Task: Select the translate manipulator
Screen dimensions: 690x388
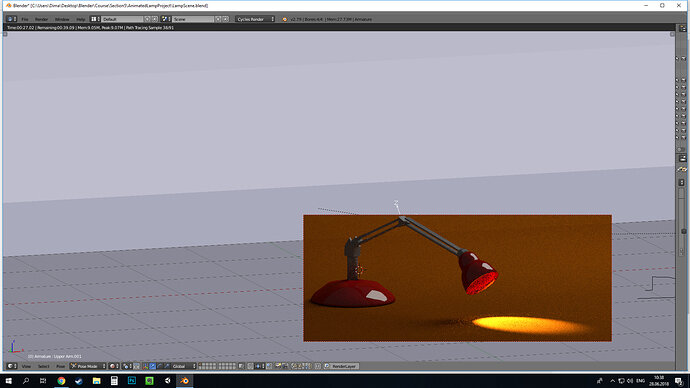Action: [152, 366]
